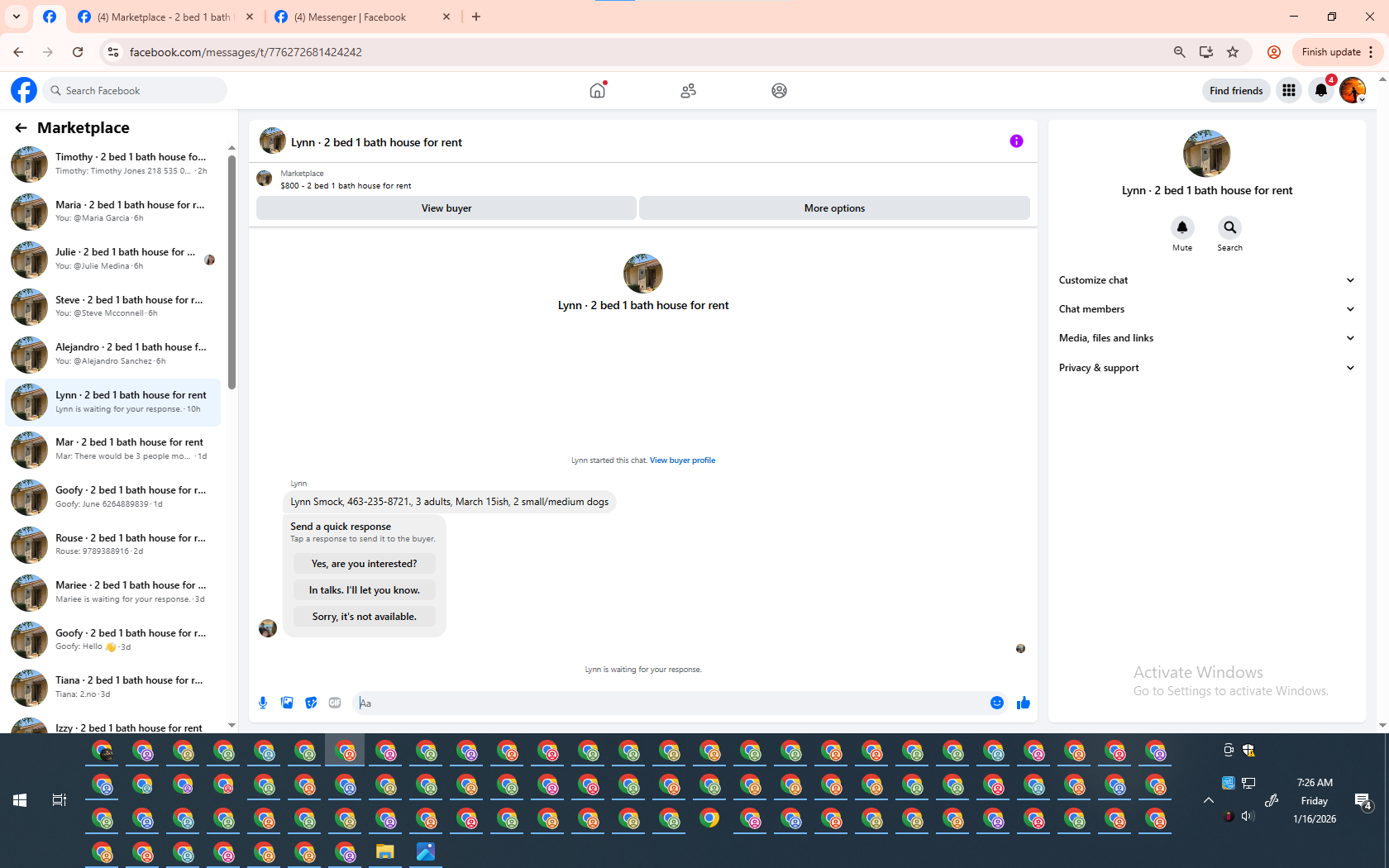The width and height of the screenshot is (1389, 868).
Task: Send quick reply 'Sorry, it's not available.'
Action: point(365,617)
